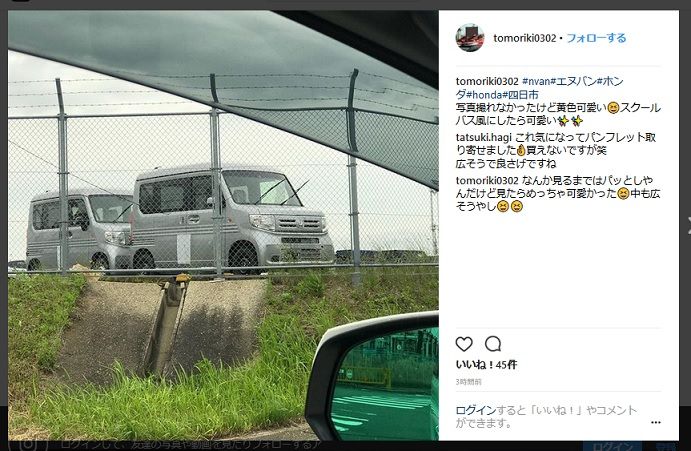The width and height of the screenshot is (691, 451).
Task: Open the three-dot more options menu
Action: click(656, 422)
